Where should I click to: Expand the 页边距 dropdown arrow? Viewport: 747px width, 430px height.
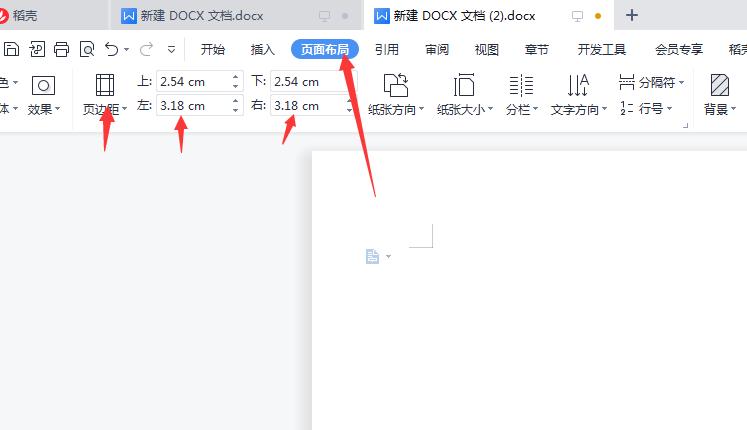[x=124, y=109]
